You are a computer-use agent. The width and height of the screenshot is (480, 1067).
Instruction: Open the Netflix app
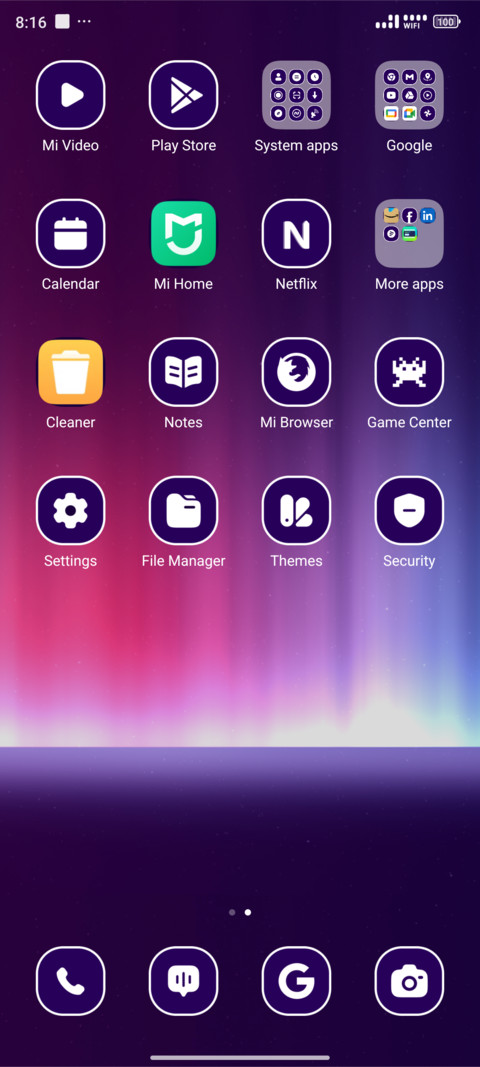click(x=296, y=234)
